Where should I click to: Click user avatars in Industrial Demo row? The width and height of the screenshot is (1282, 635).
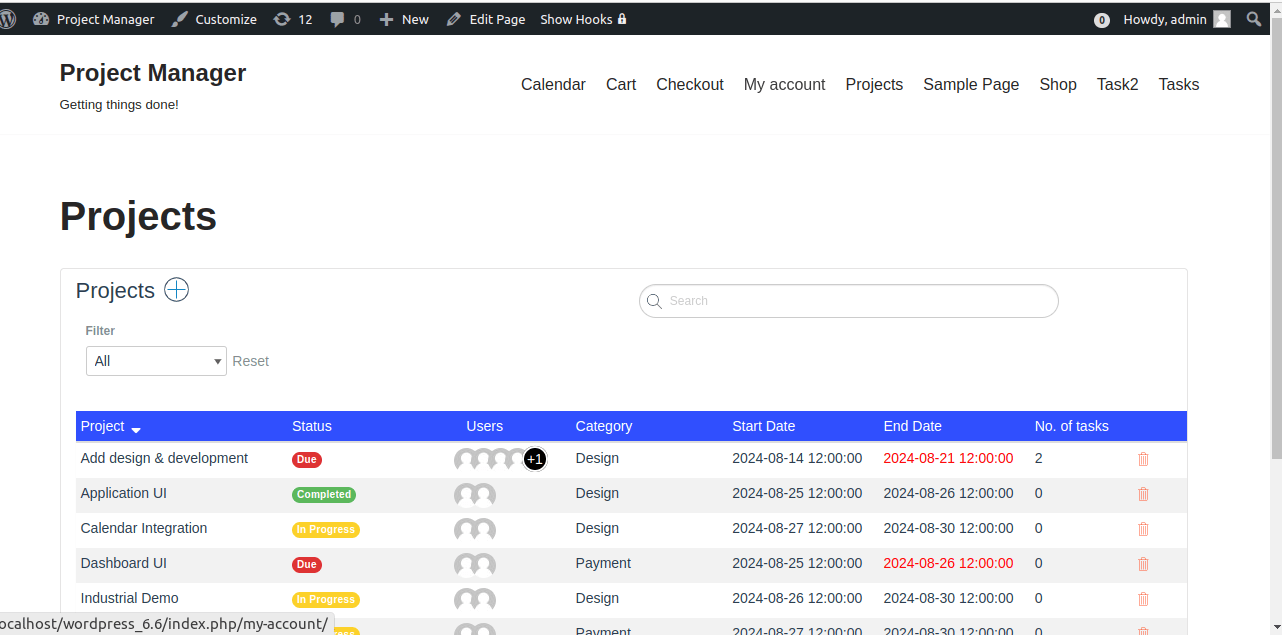475,600
